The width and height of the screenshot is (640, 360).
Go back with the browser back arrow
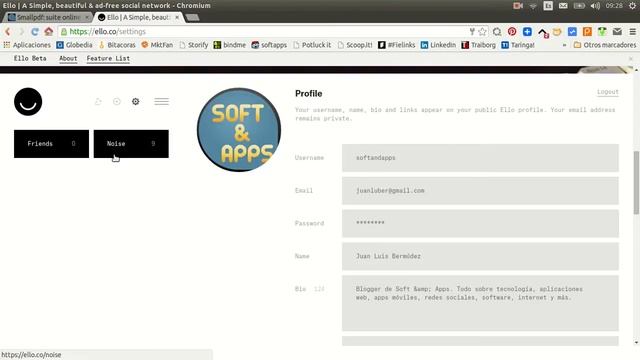click(x=7, y=31)
